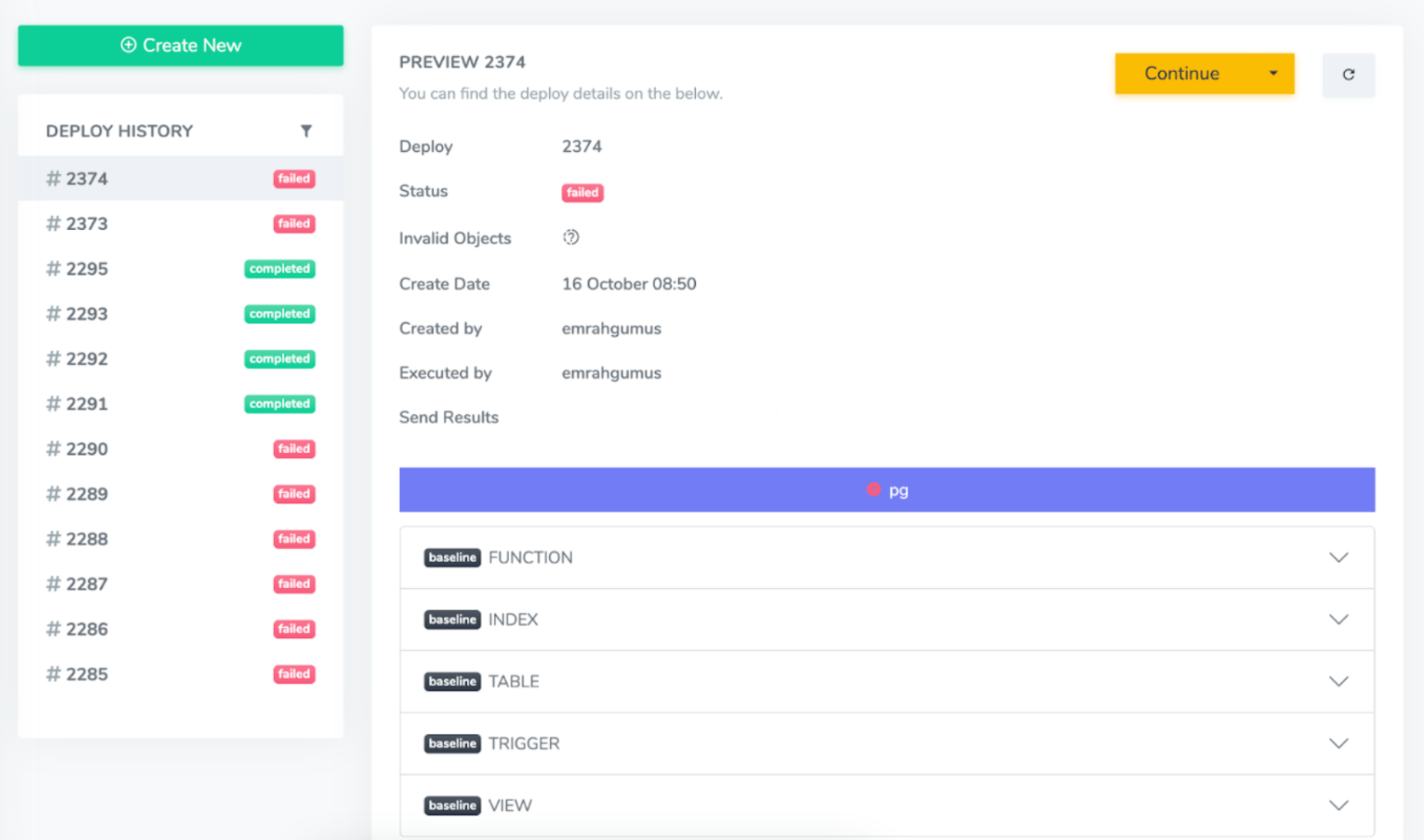Expand the TRIGGER section
This screenshot has height=840, width=1424.
pos(1337,743)
